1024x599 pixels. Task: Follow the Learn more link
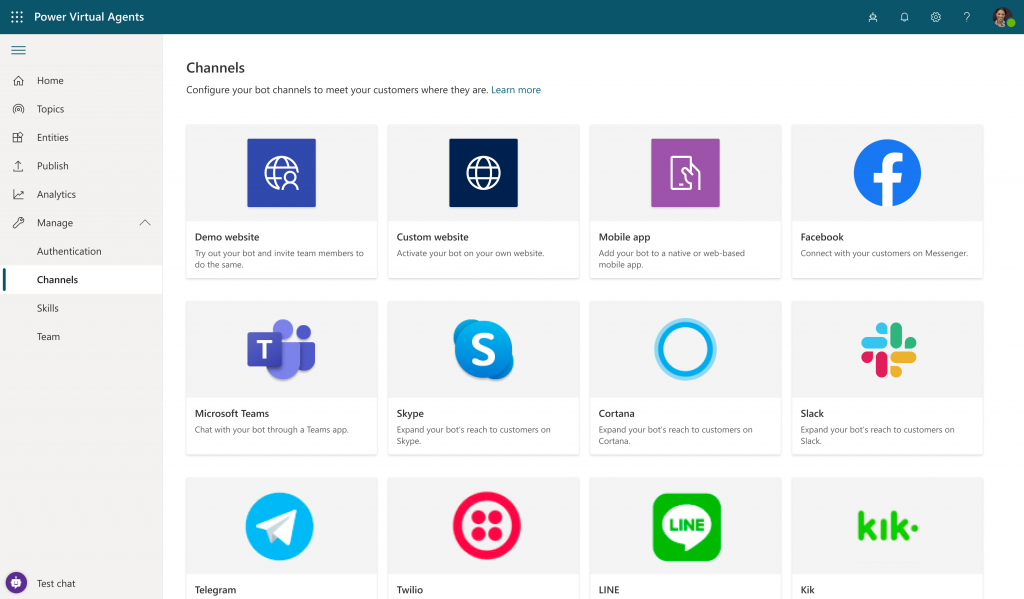516,90
